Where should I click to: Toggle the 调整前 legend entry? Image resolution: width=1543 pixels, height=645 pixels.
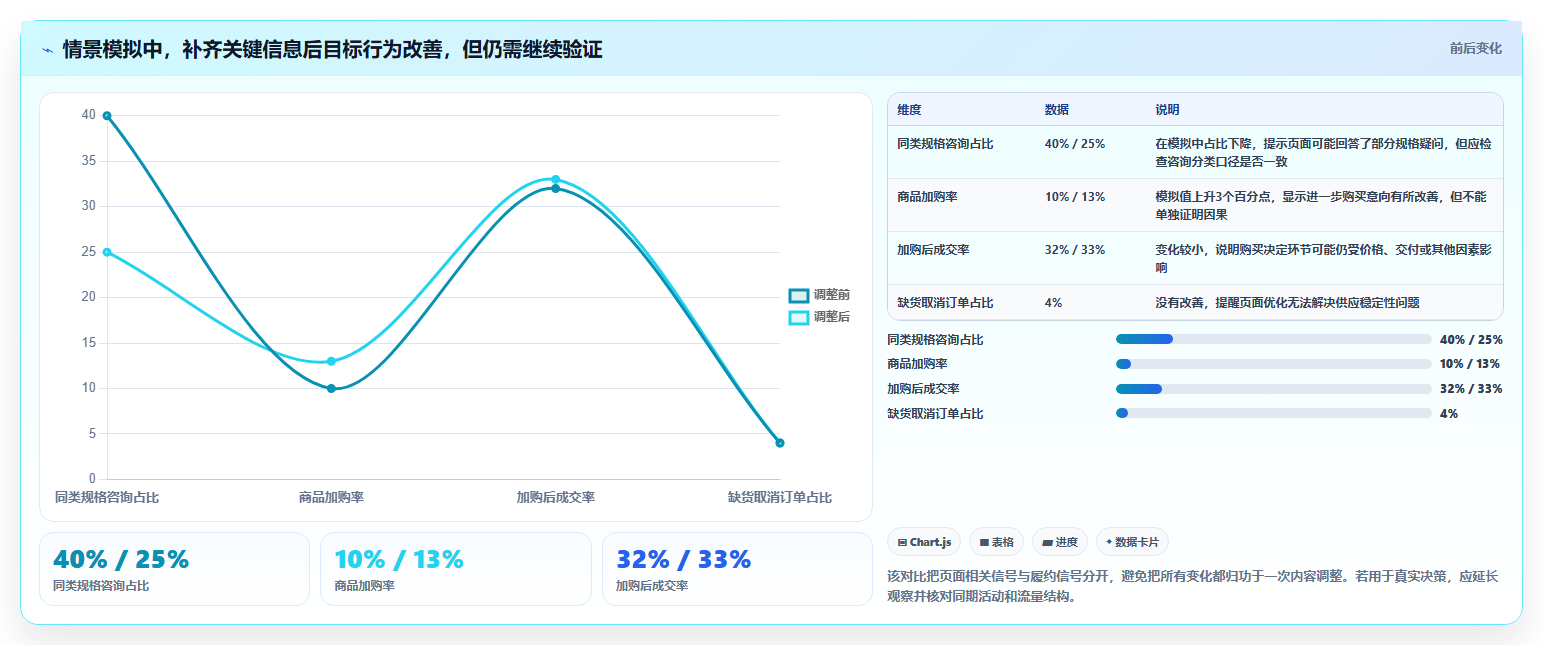pyautogui.click(x=819, y=295)
